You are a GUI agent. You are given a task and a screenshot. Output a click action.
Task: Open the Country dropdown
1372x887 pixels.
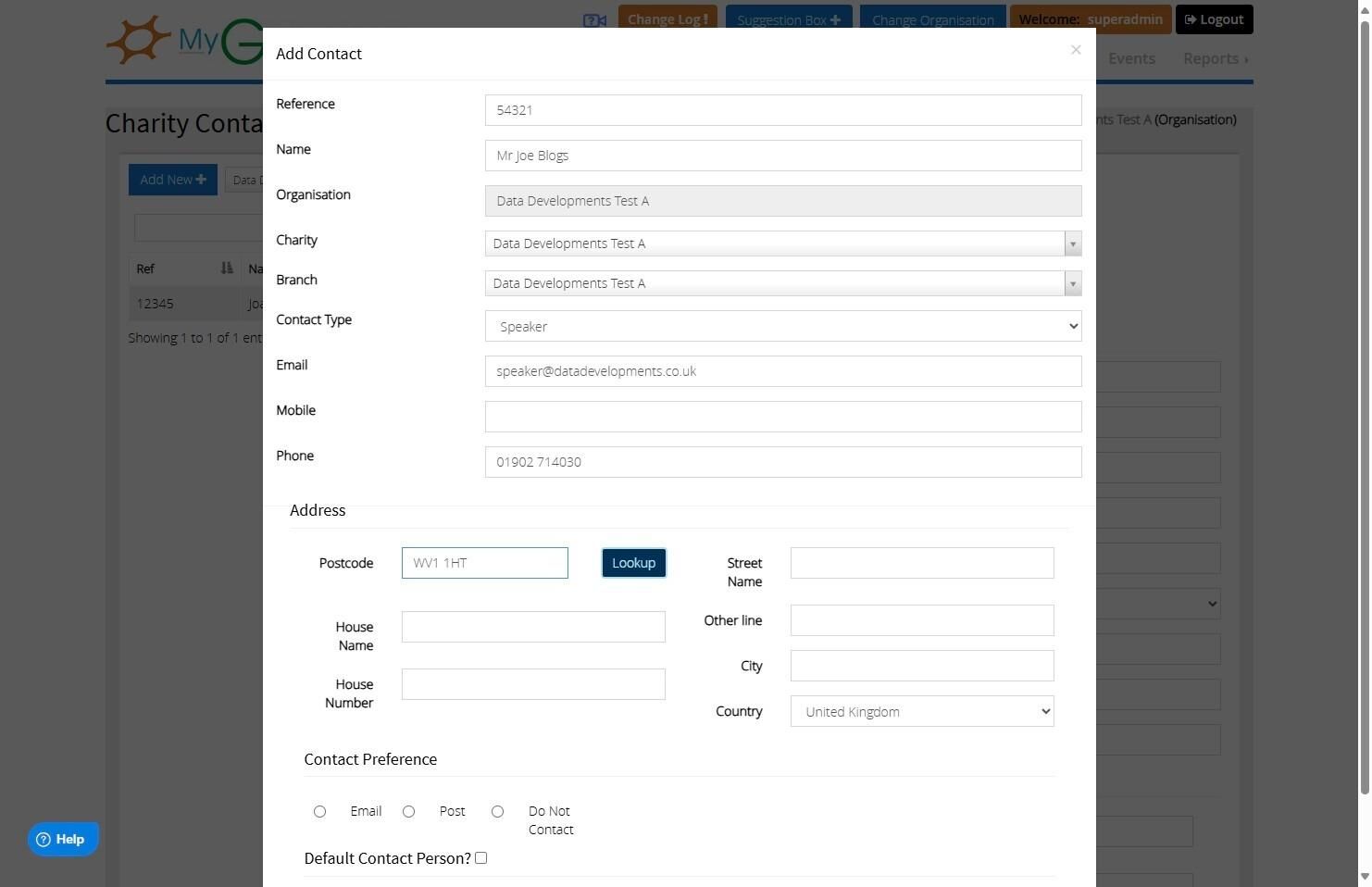point(922,711)
